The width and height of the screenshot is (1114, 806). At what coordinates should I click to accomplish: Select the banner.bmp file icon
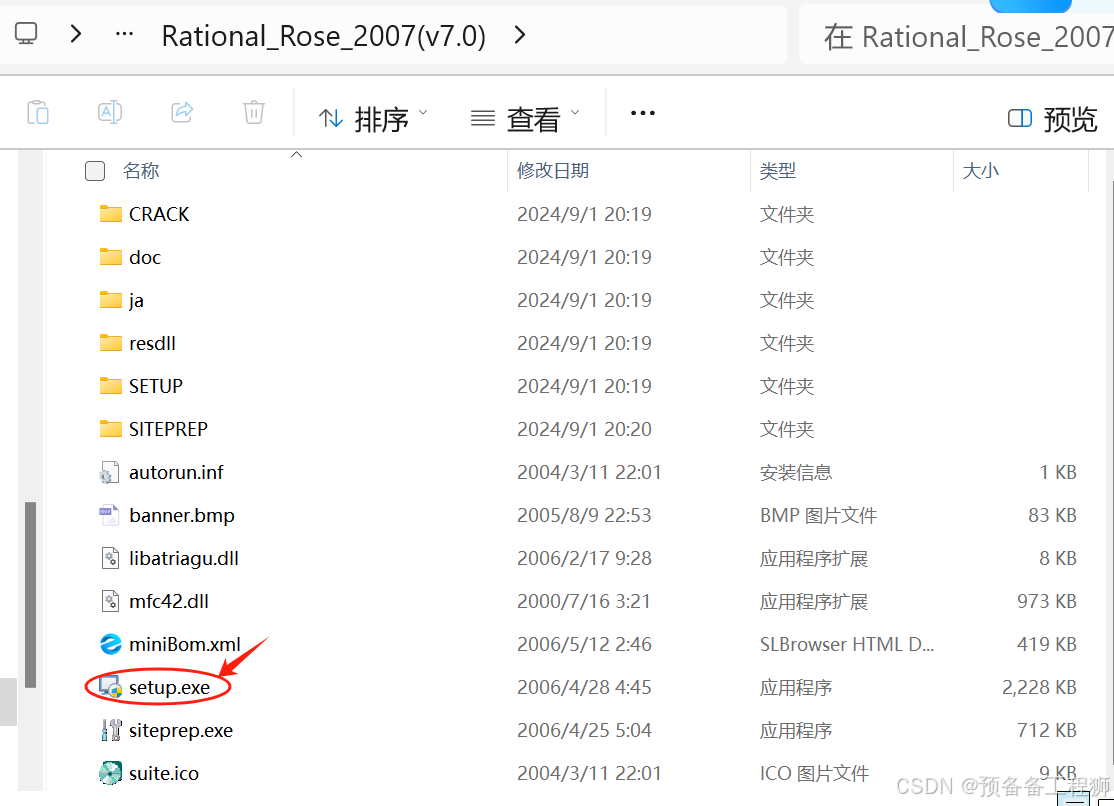[109, 515]
